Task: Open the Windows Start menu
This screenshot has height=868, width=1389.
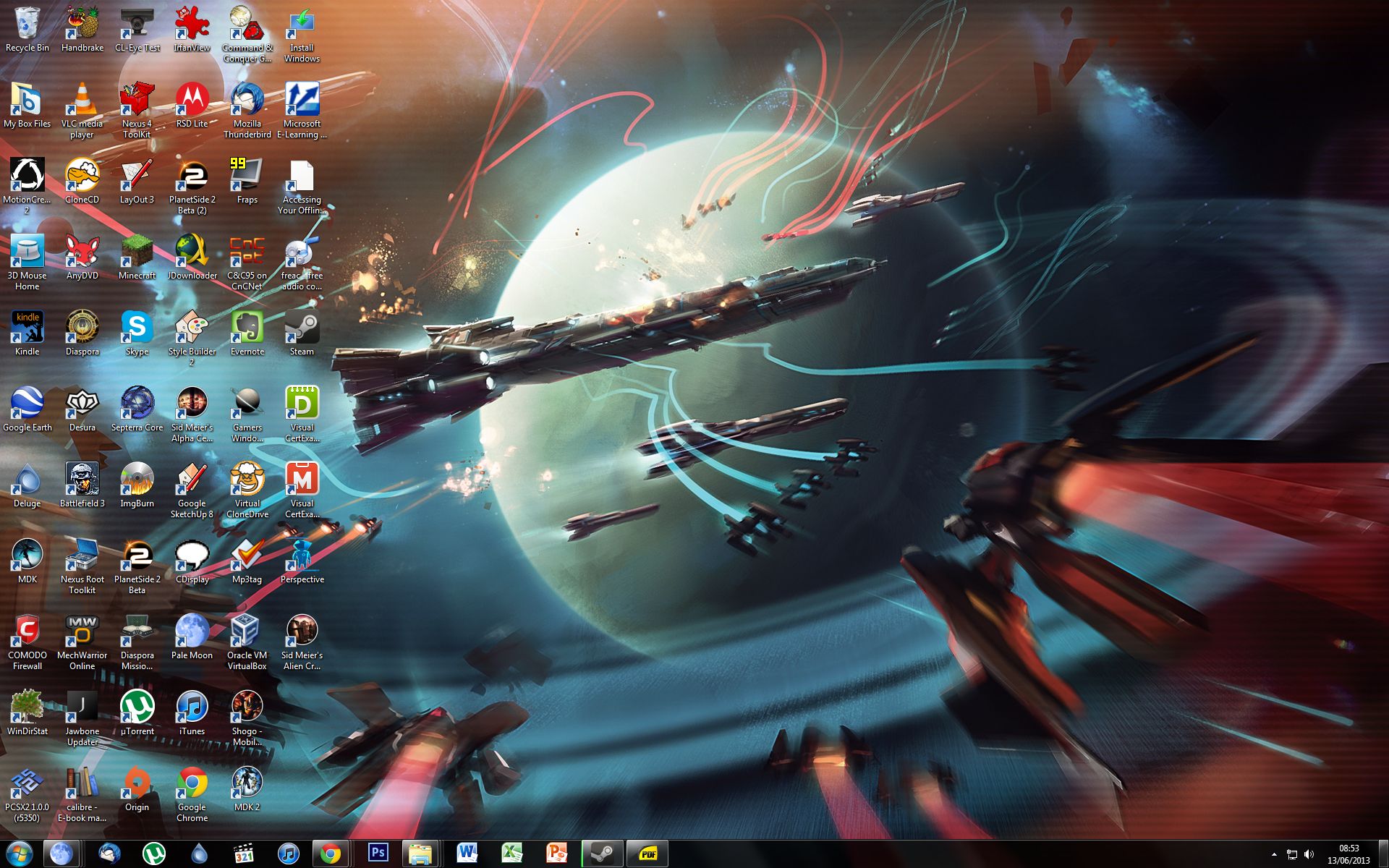Action: click(x=20, y=854)
